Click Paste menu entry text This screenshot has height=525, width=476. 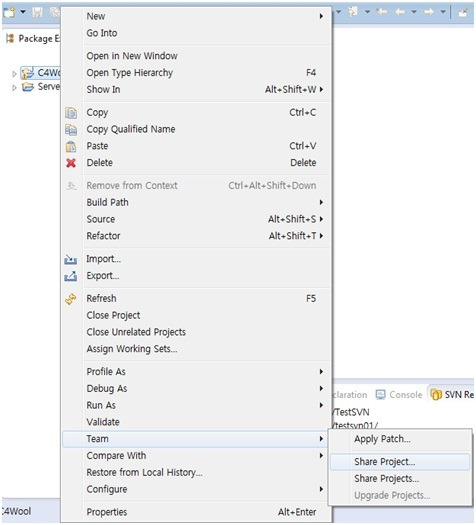click(97, 146)
